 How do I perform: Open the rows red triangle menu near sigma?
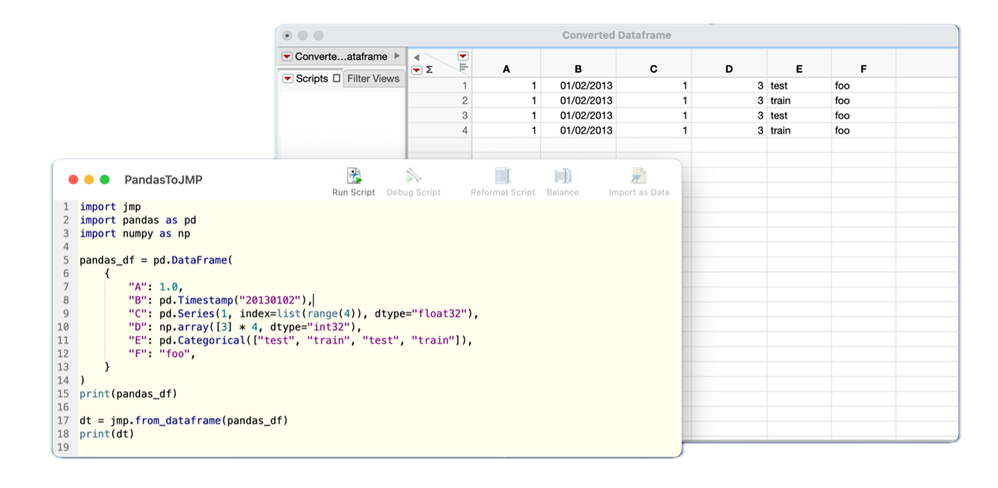[x=416, y=70]
